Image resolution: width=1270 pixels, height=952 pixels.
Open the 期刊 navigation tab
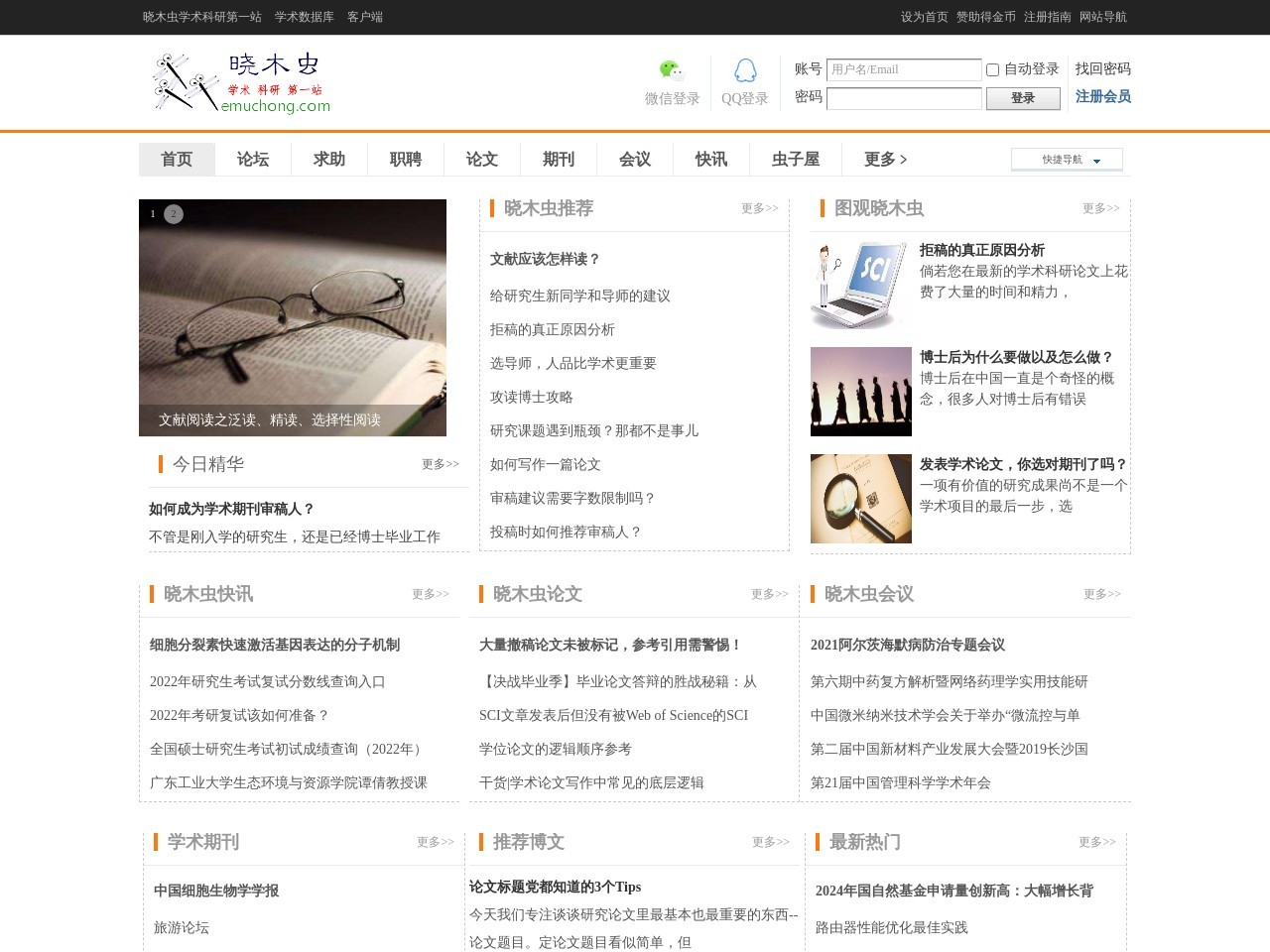559,160
